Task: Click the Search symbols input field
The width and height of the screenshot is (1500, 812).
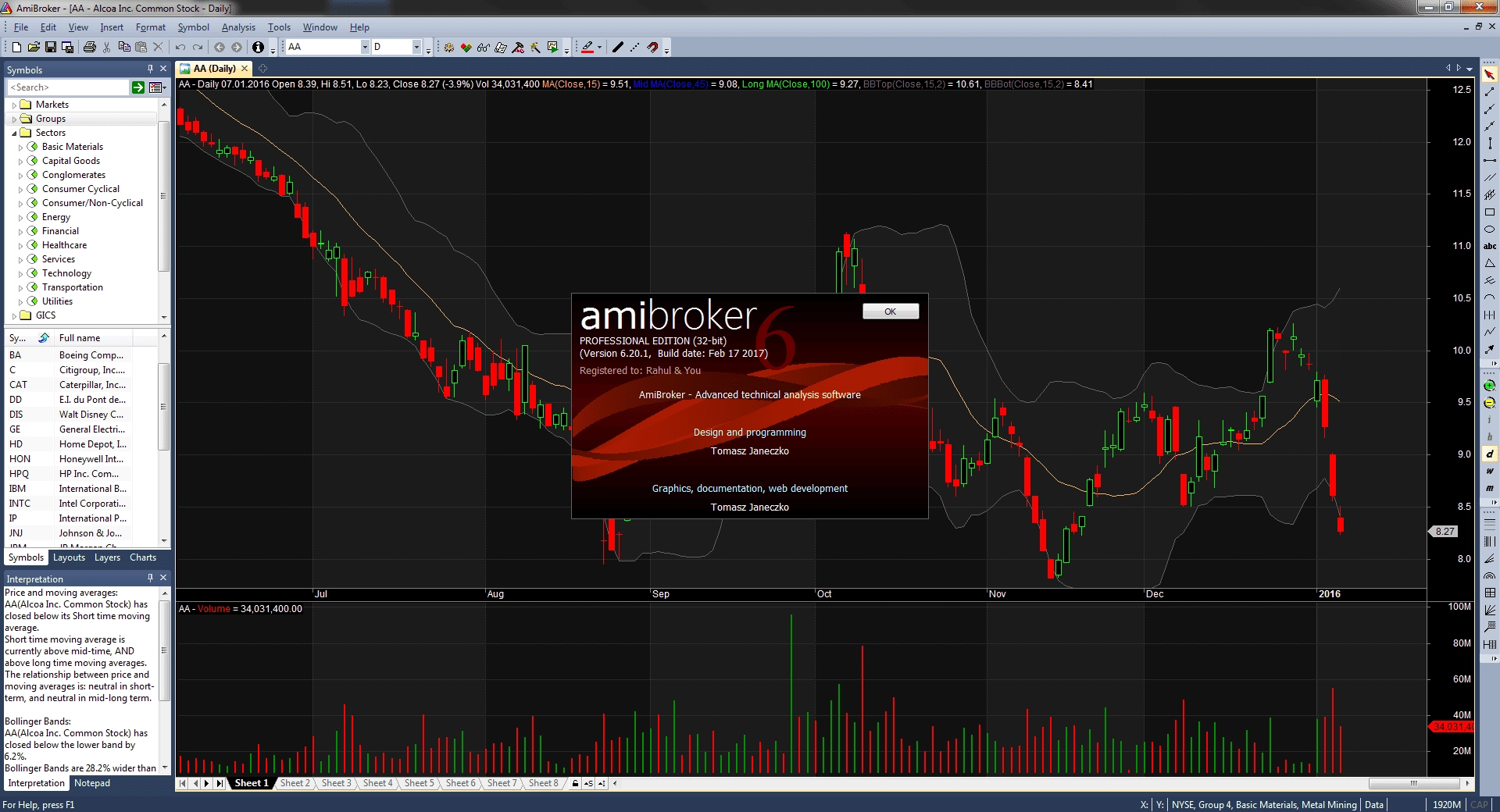Action: tap(67, 87)
